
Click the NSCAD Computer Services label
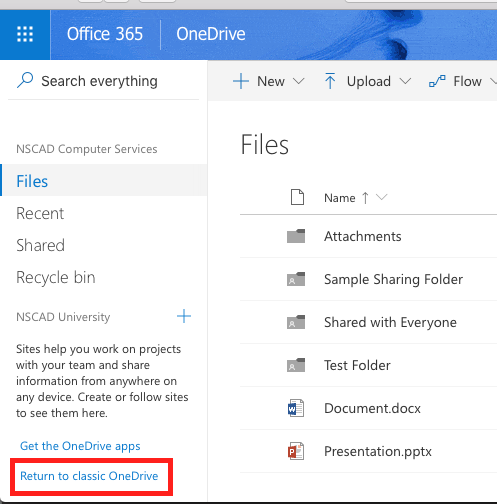tap(87, 149)
